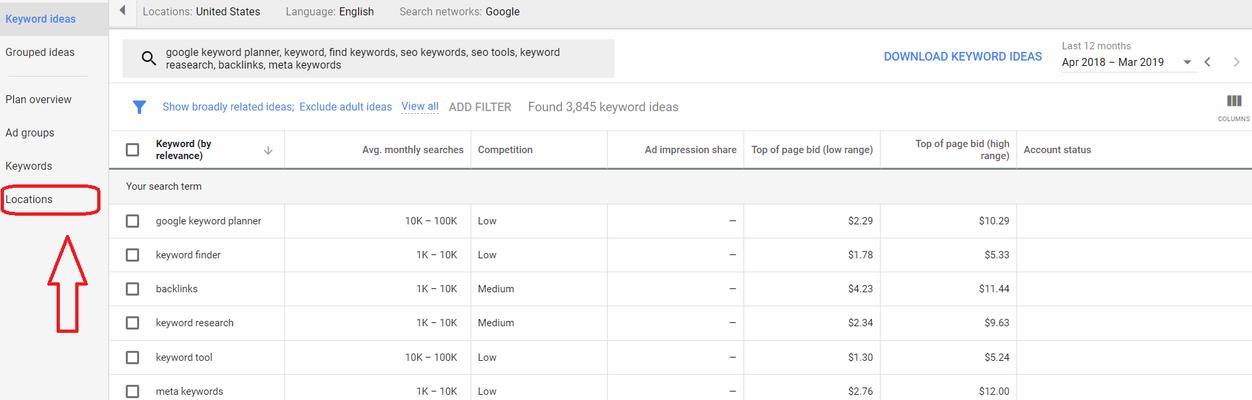
Task: Open the filter funnel icon
Action: click(140, 107)
